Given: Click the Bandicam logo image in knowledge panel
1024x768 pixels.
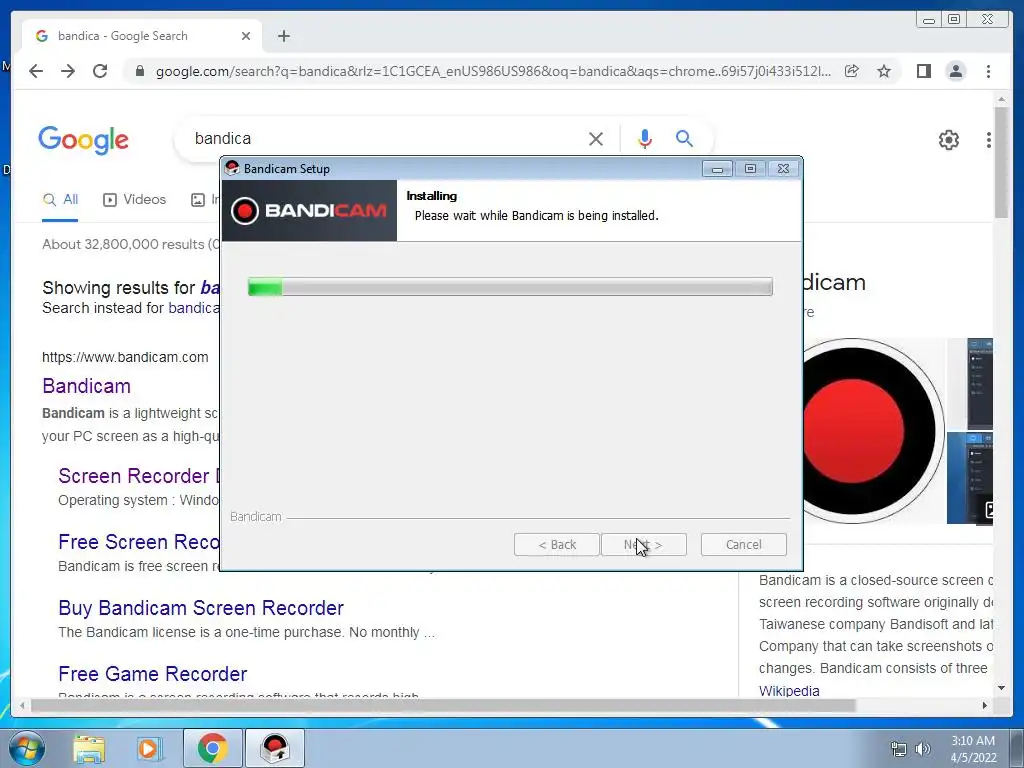Looking at the screenshot, I should [x=874, y=431].
